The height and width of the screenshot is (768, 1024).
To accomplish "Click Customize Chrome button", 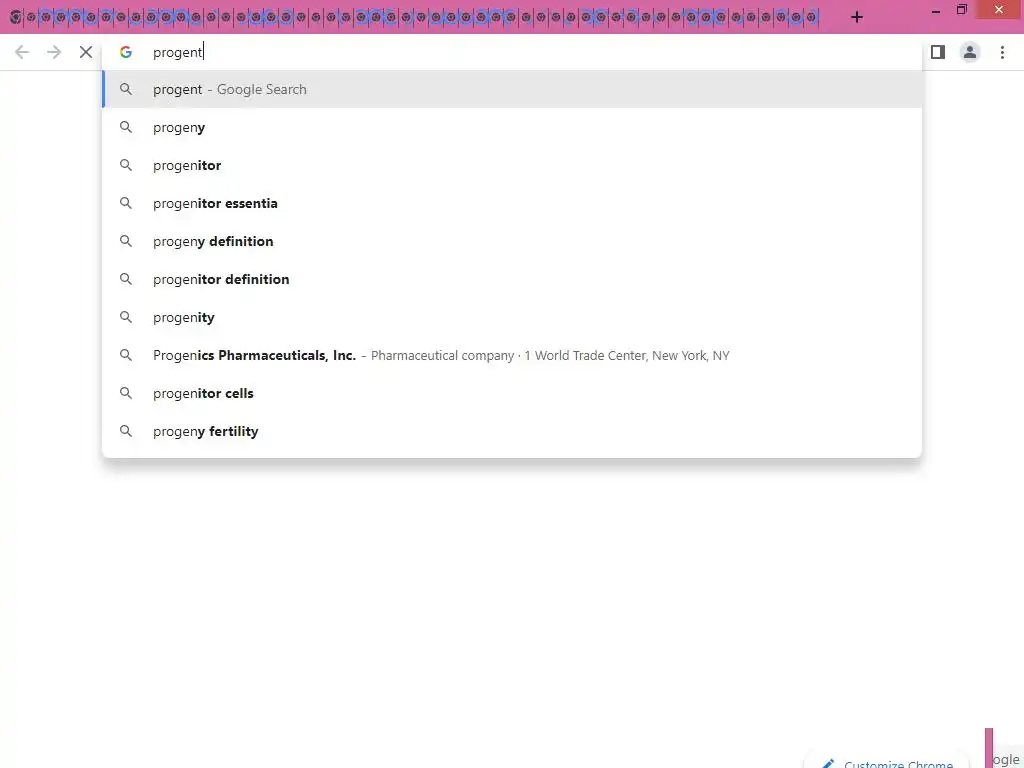I will point(888,761).
